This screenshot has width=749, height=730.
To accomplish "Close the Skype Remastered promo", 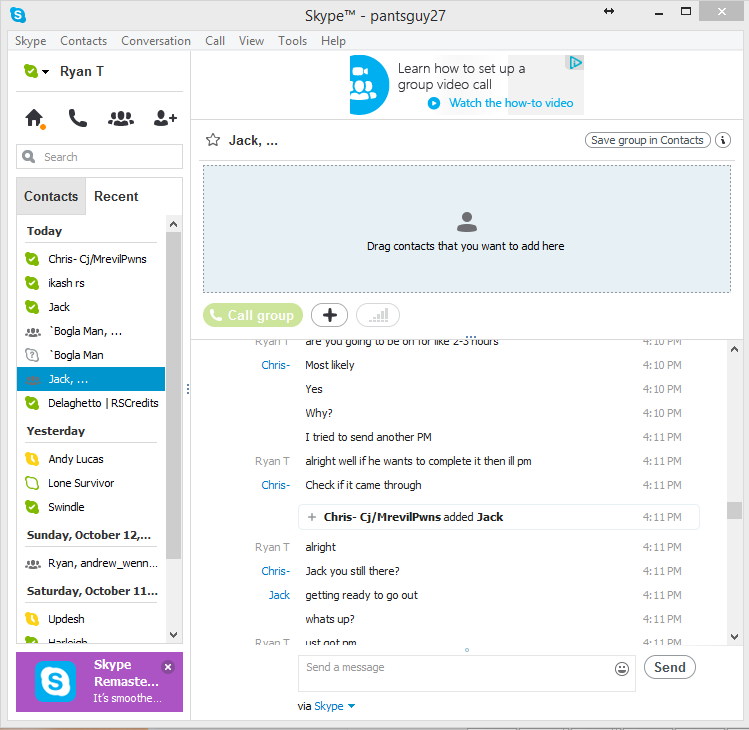I will click(x=168, y=667).
